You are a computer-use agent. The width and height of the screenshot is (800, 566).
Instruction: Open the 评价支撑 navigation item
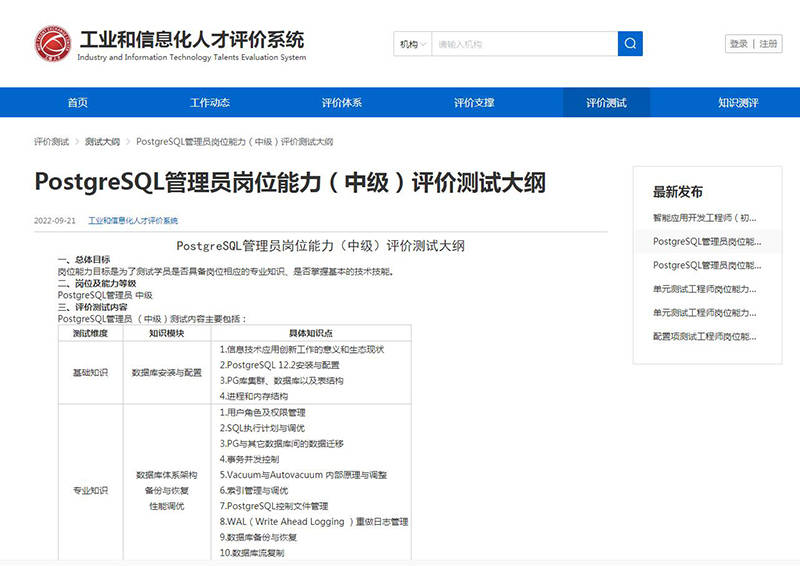[x=474, y=103]
